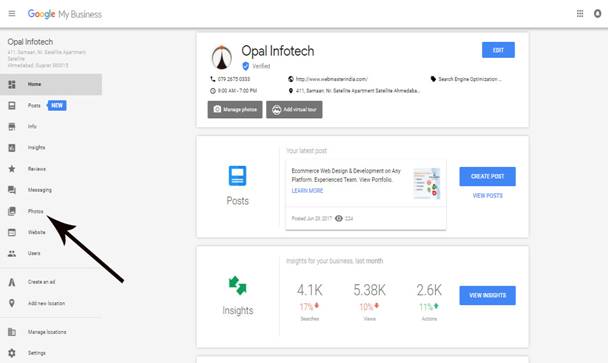
Task: Click the Messaging chat icon
Action: (12, 190)
